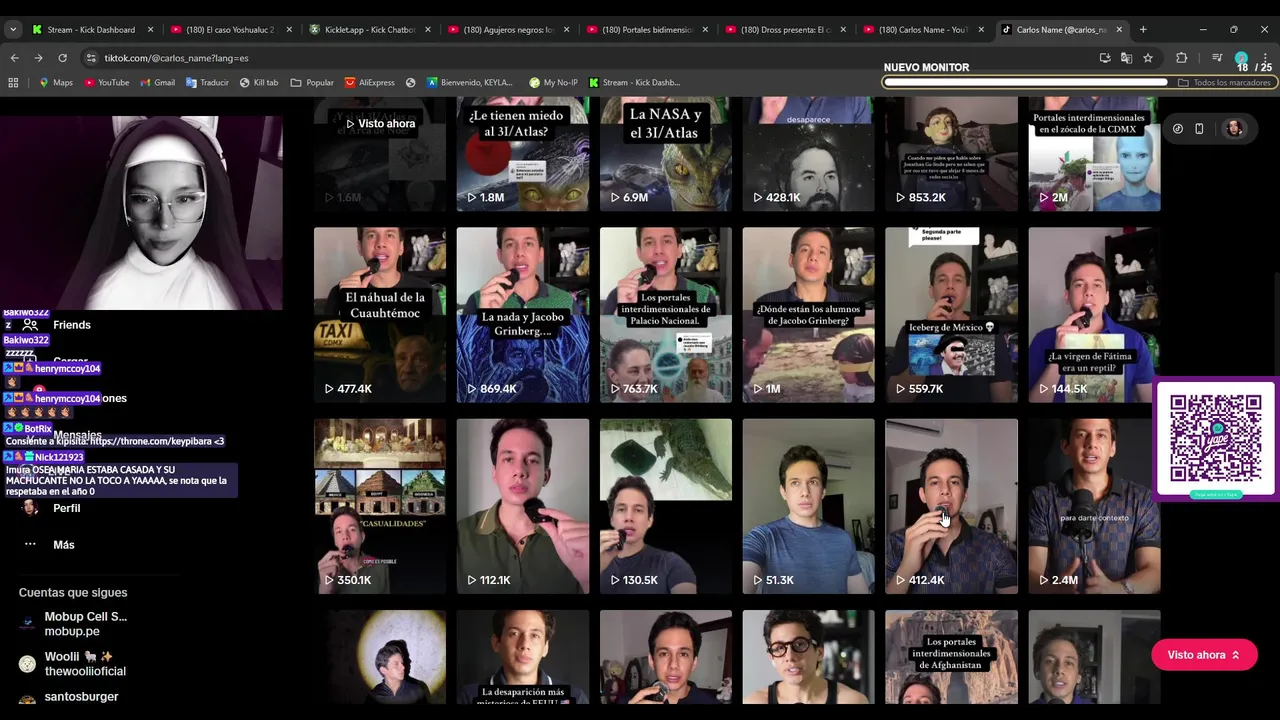Click the media control icon in browser toolbar
This screenshot has height=720, width=1280.
(1217, 58)
